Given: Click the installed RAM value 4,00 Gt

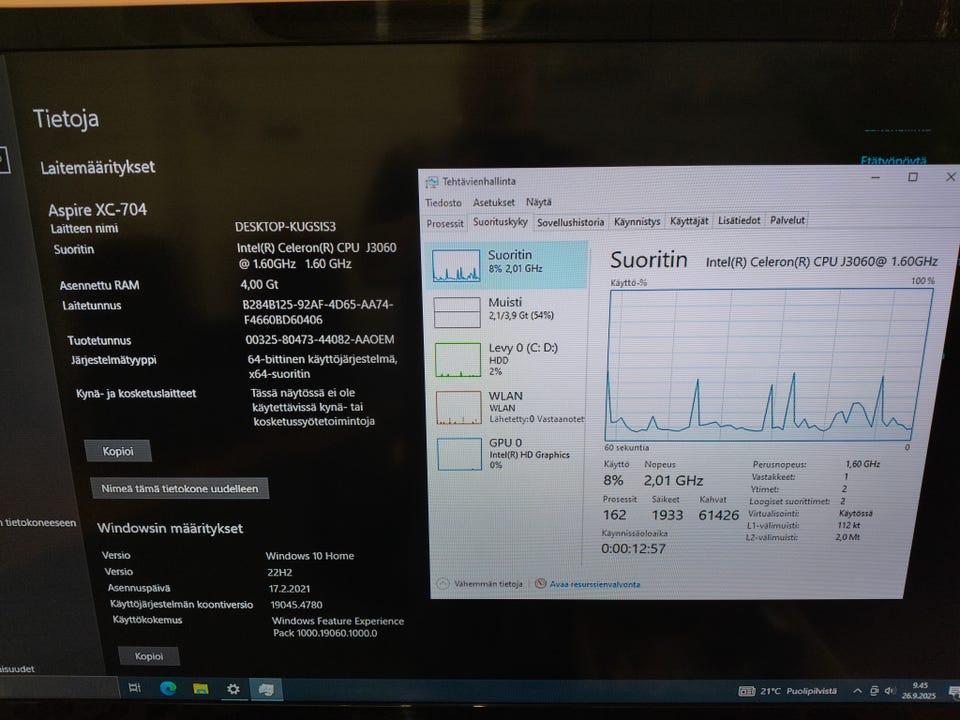Looking at the screenshot, I should [x=260, y=285].
